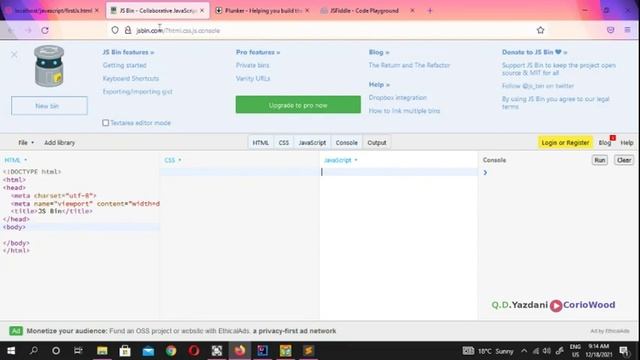
Task: Switch to Plunker browser tab
Action: pyautogui.click(x=262, y=11)
